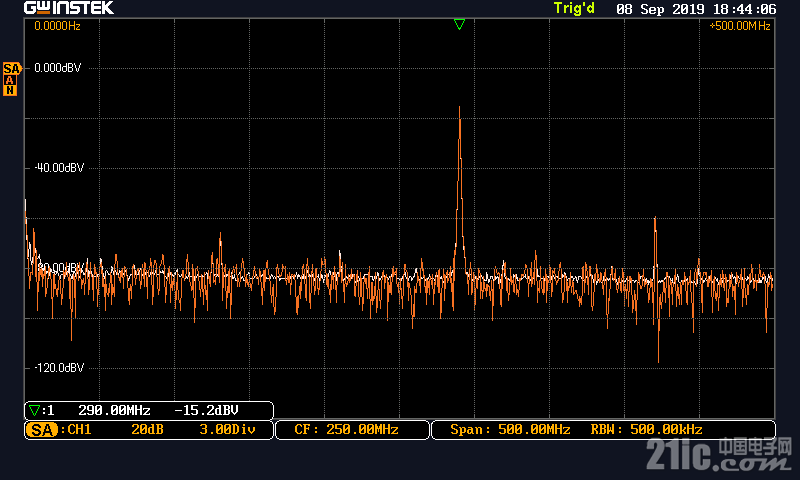The height and width of the screenshot is (480, 800).
Task: Click the green marker icon in the readout box
Action: tap(34, 410)
